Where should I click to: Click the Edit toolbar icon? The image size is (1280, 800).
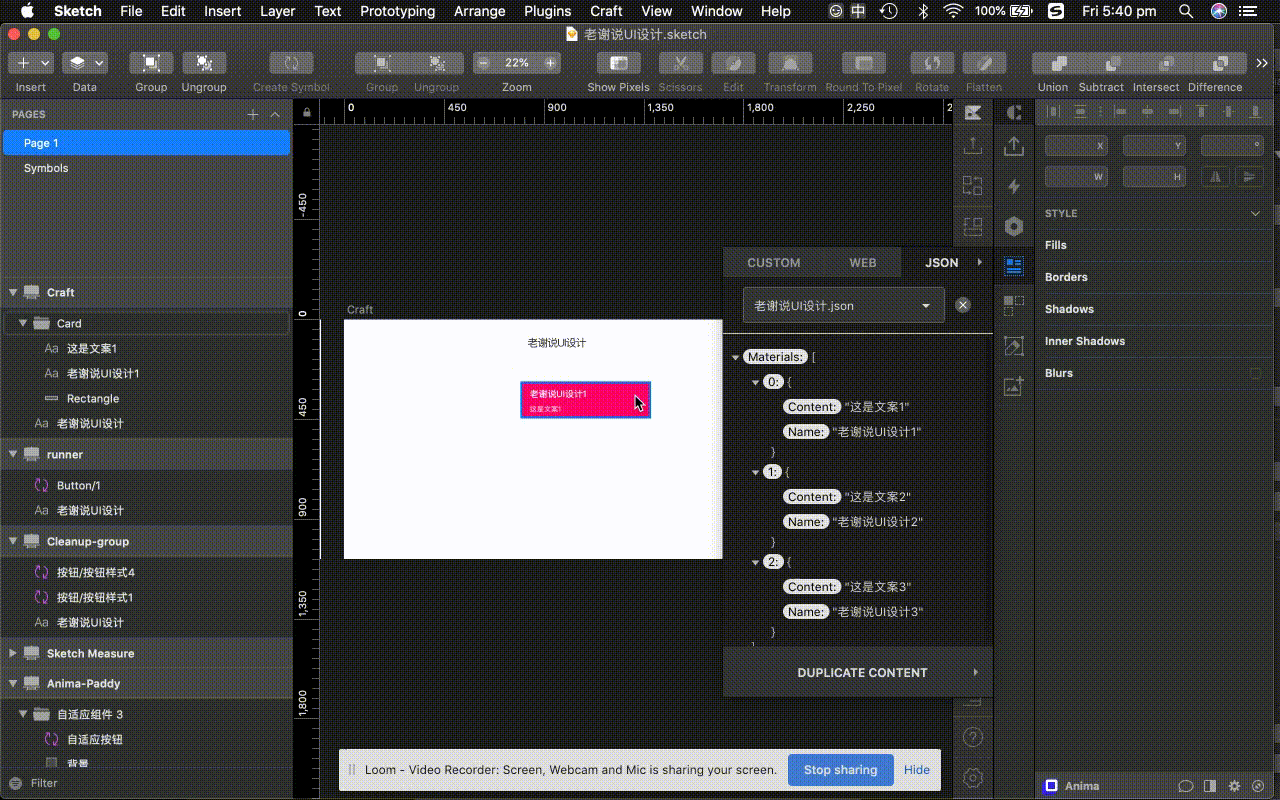pos(733,63)
